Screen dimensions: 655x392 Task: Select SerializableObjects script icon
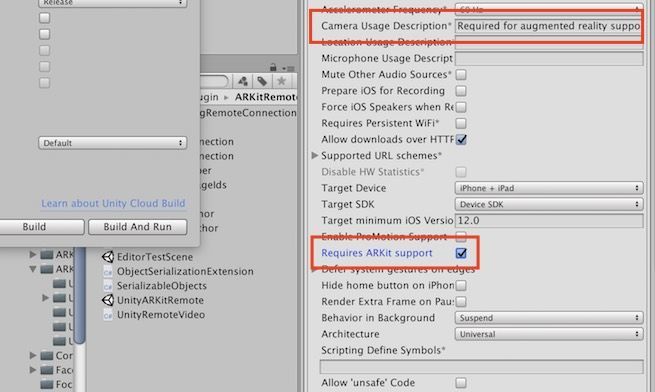[108, 286]
